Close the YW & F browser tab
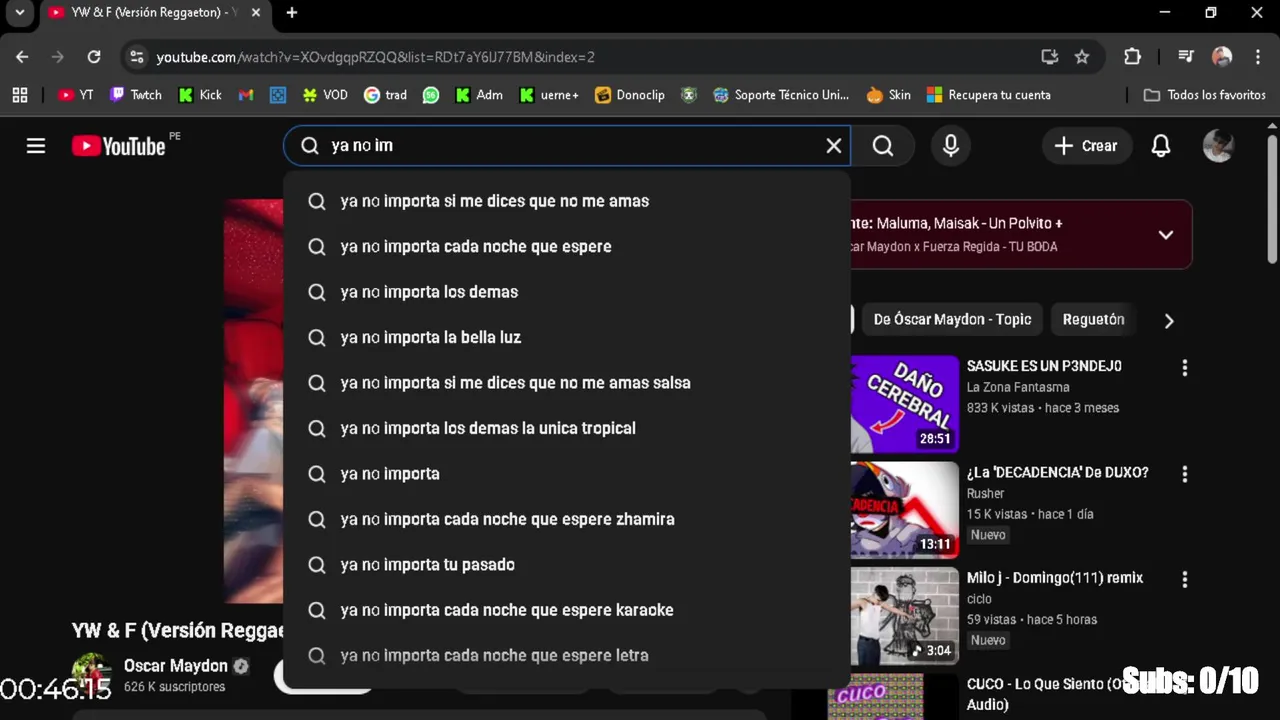 256,13
